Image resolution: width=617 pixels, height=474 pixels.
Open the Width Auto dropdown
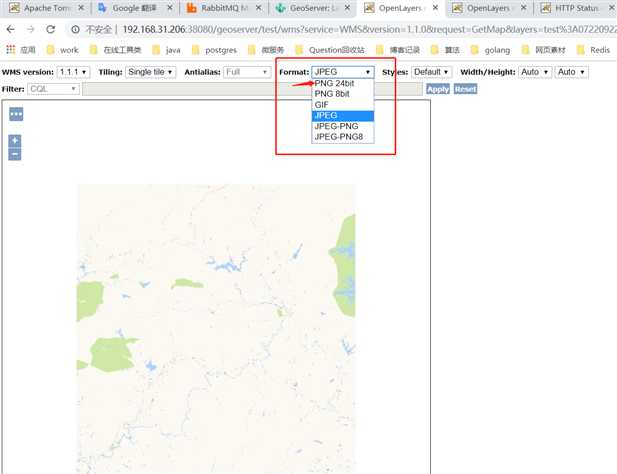[x=535, y=72]
